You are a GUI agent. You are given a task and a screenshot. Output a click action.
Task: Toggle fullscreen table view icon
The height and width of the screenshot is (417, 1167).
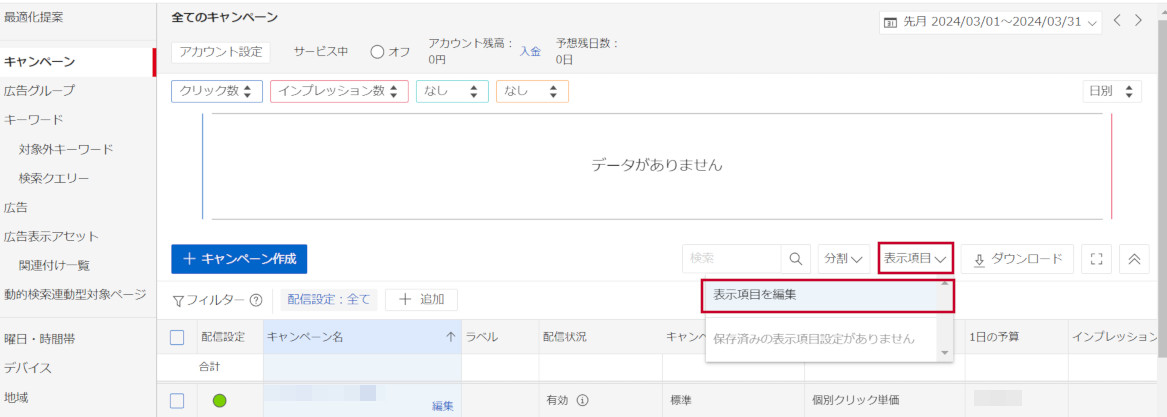point(1095,258)
